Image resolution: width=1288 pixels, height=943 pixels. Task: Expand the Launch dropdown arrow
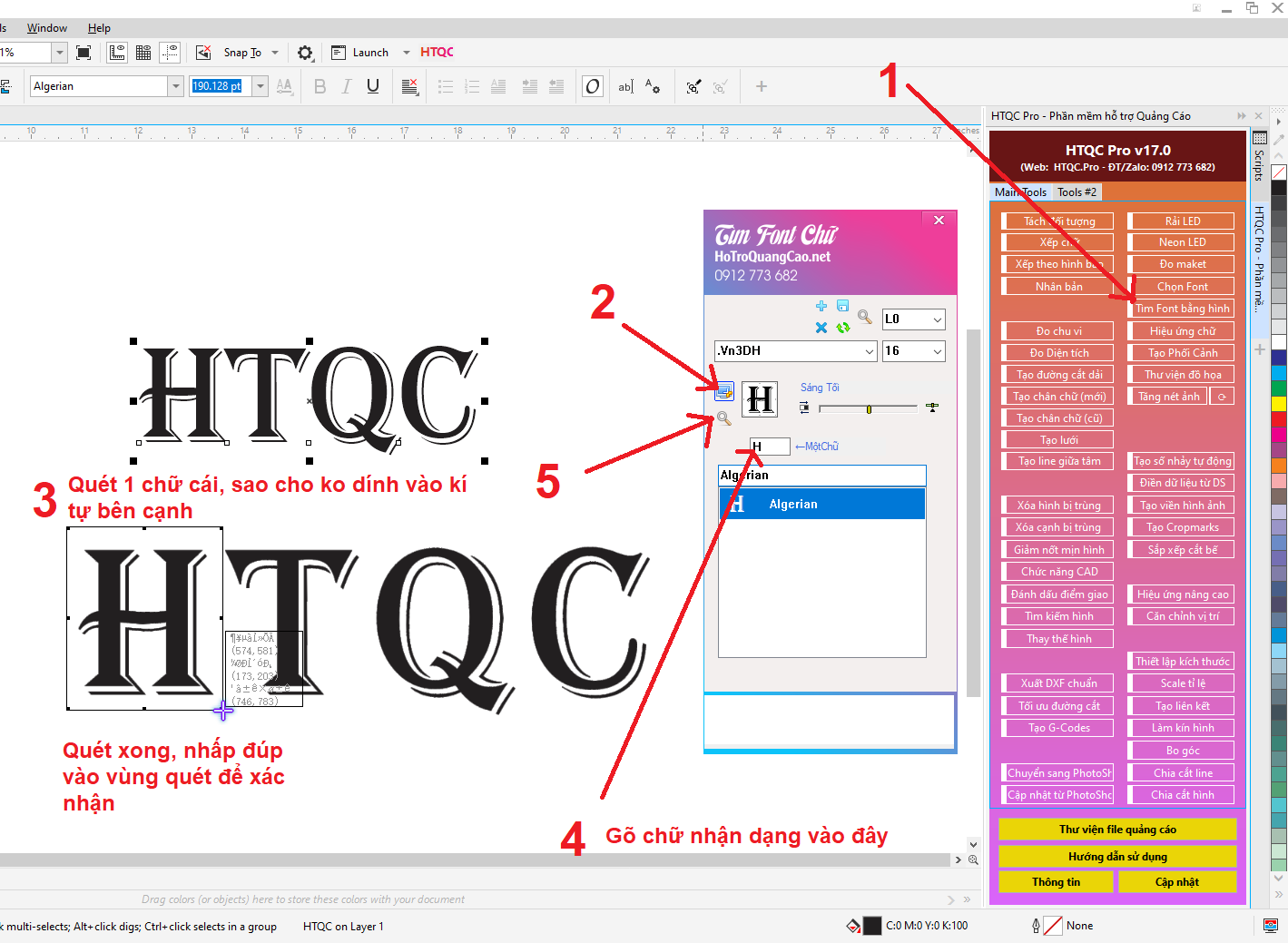tap(406, 53)
